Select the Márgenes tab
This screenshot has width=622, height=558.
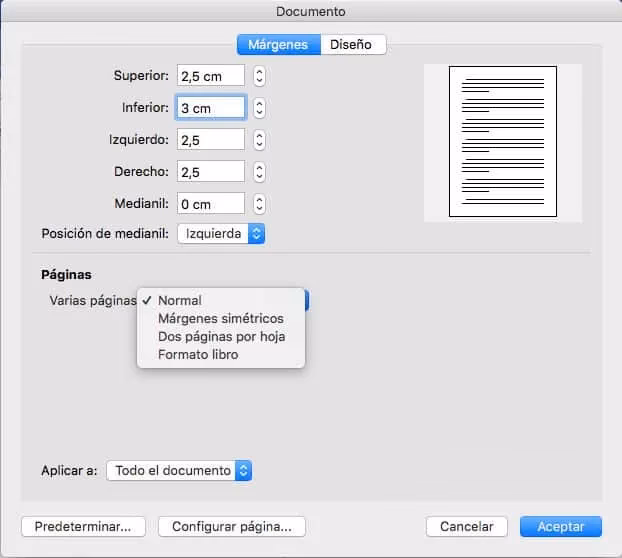pos(279,44)
